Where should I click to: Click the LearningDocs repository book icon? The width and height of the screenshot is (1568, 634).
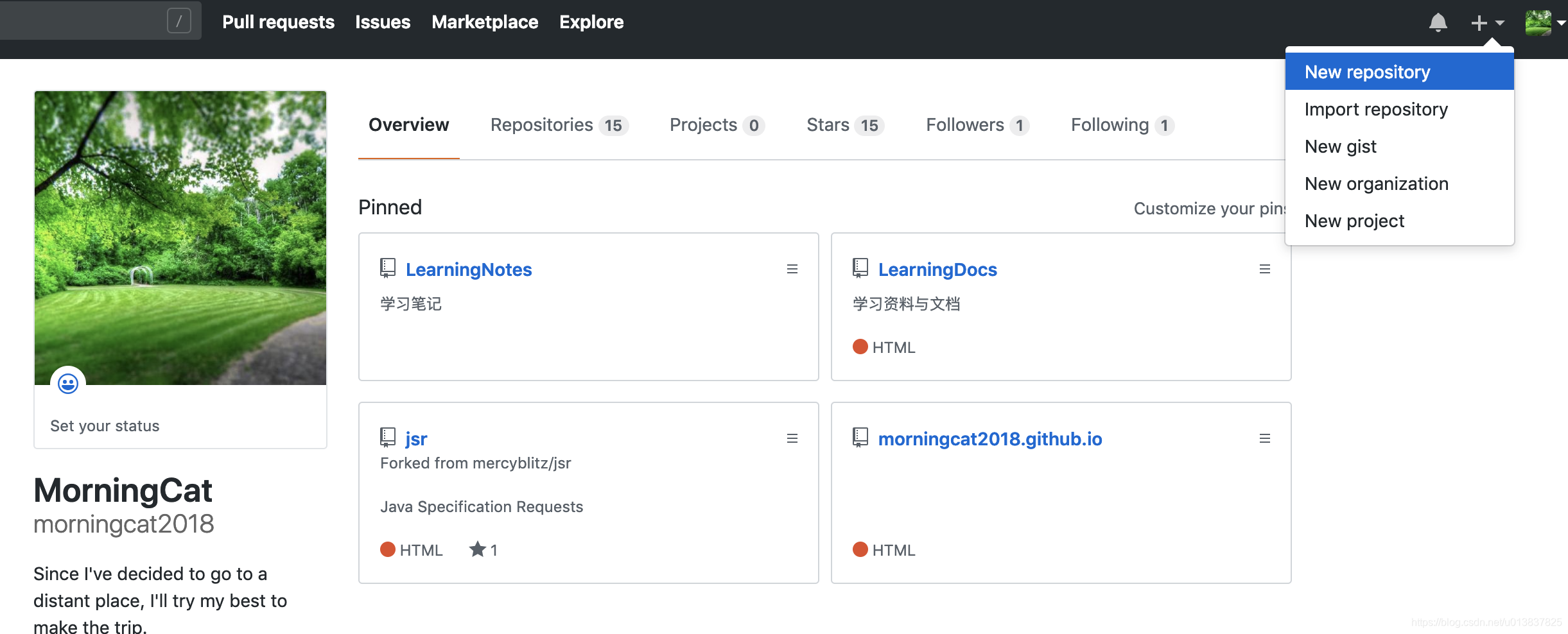(x=860, y=268)
